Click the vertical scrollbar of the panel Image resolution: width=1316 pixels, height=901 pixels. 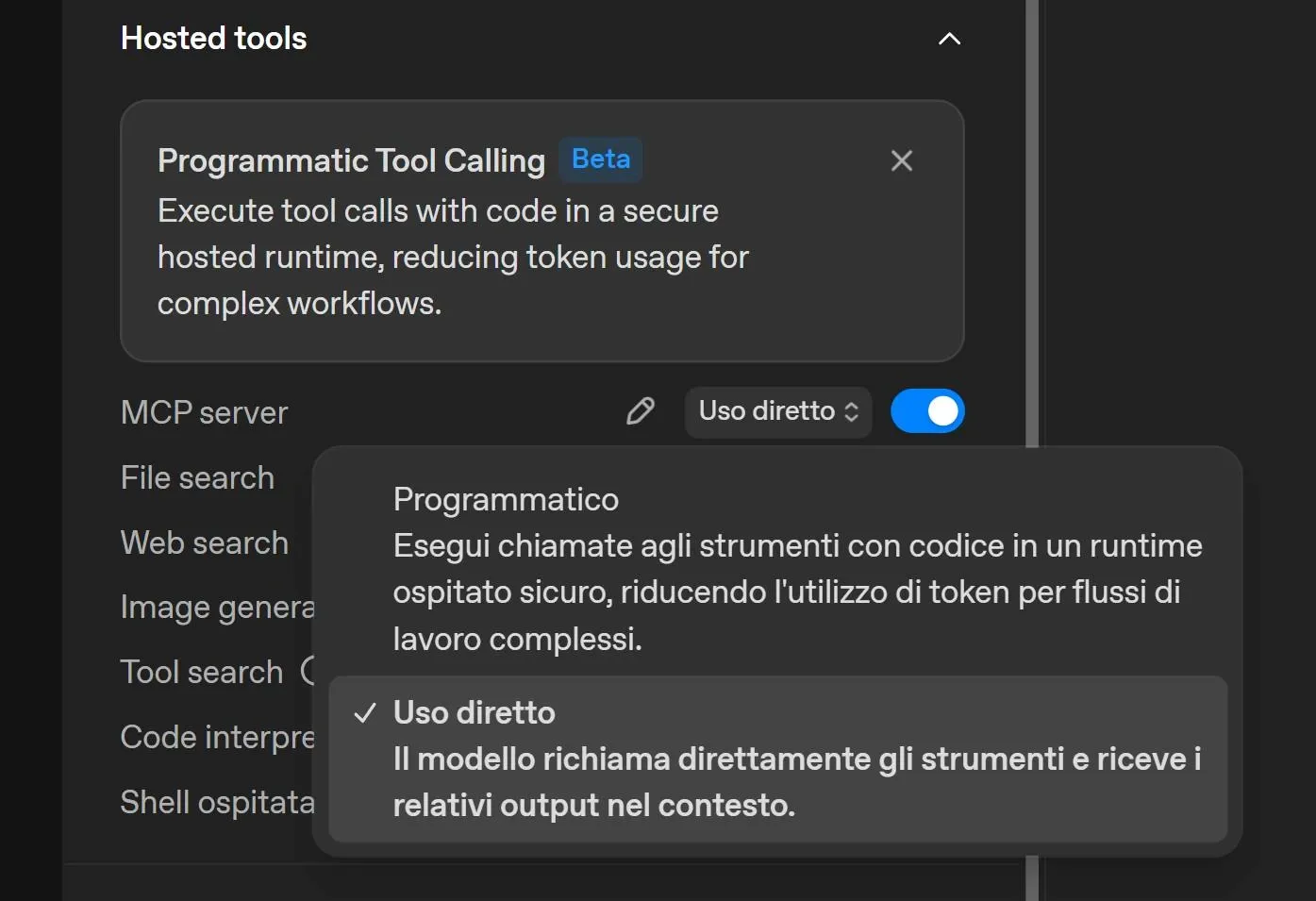tap(1032, 223)
